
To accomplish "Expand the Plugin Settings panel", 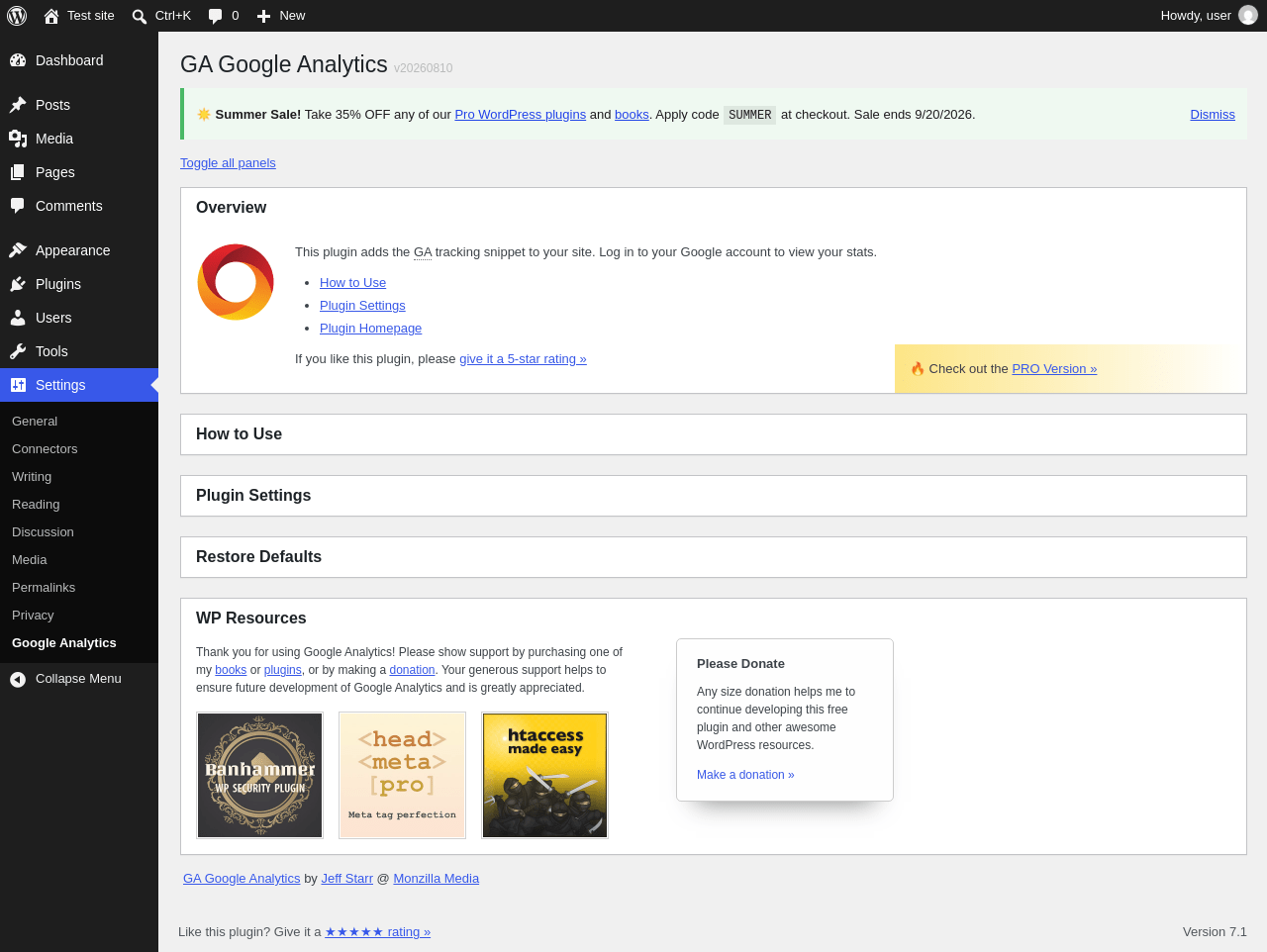I will 713,496.
